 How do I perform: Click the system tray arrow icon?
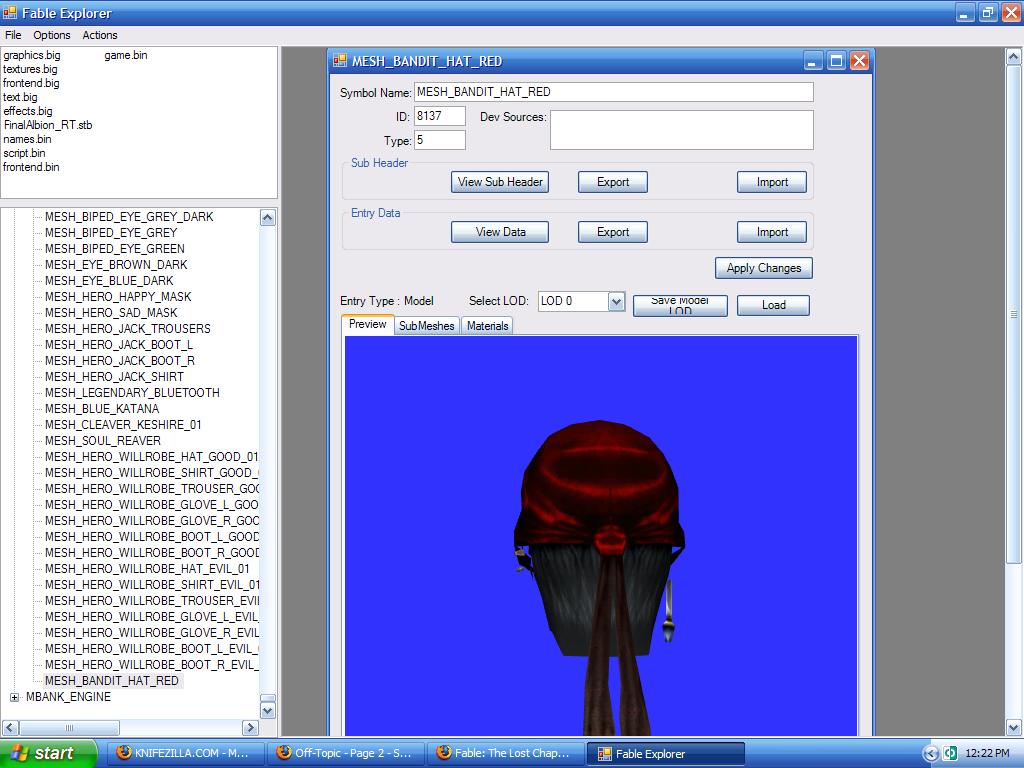coord(931,753)
